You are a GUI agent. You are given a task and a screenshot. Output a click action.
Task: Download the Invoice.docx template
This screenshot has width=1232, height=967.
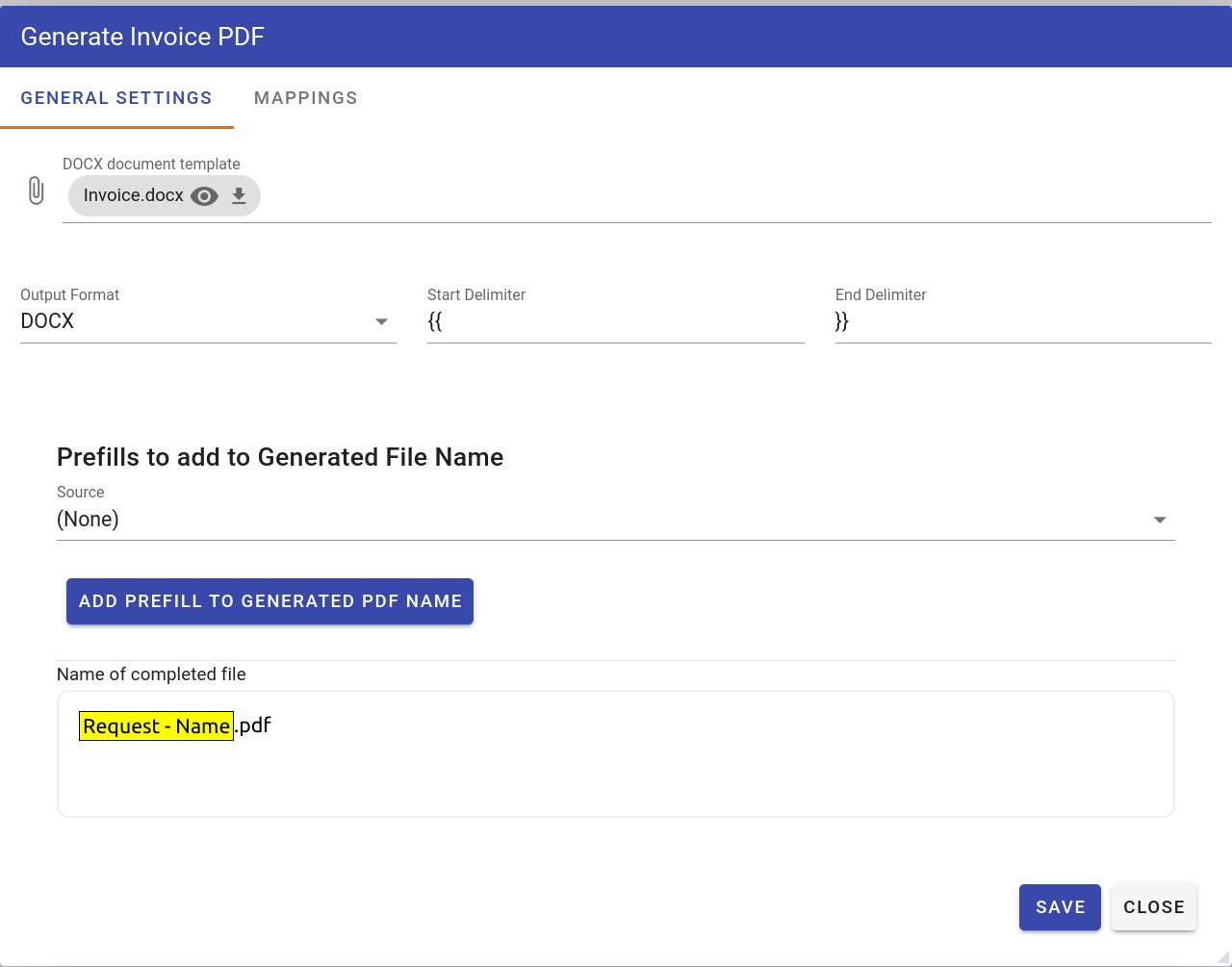pos(239,196)
